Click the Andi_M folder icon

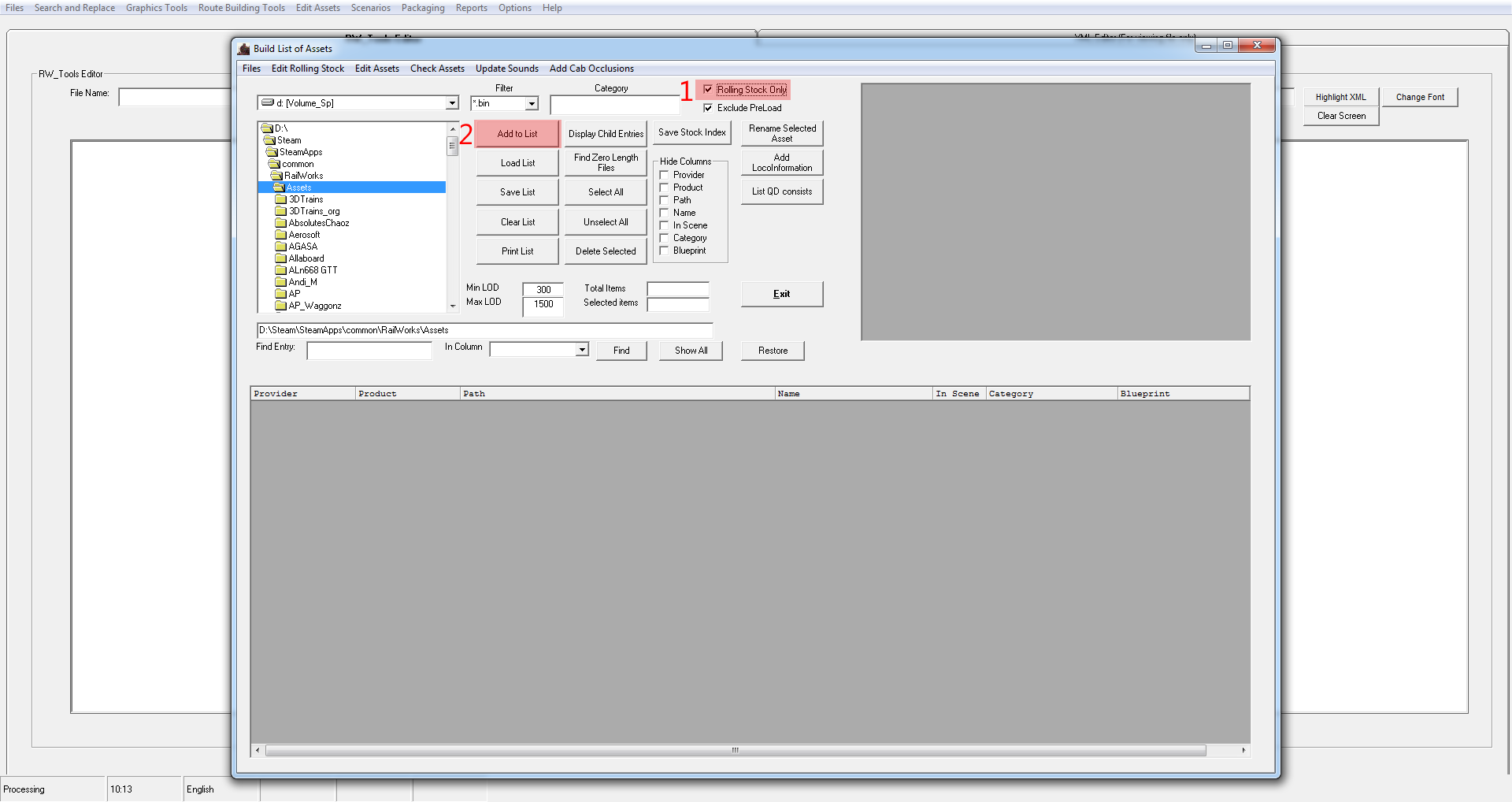(281, 282)
